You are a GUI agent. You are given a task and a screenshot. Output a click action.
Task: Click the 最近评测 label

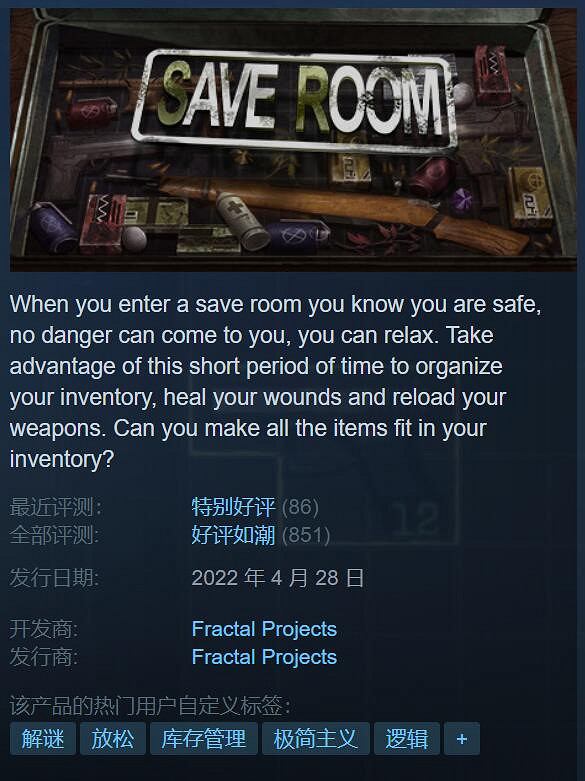tap(55, 507)
